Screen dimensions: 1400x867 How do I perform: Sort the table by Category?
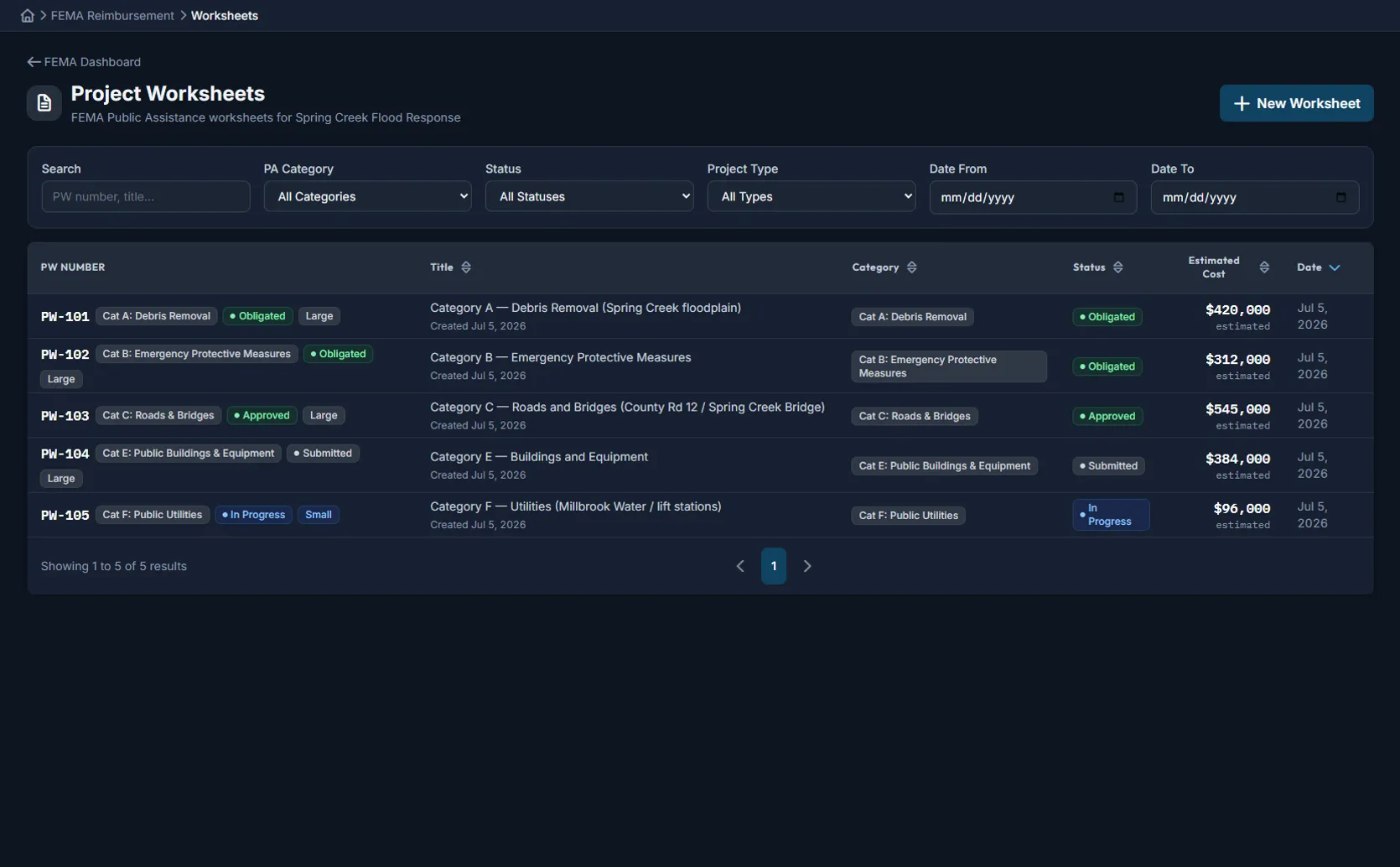(x=884, y=267)
